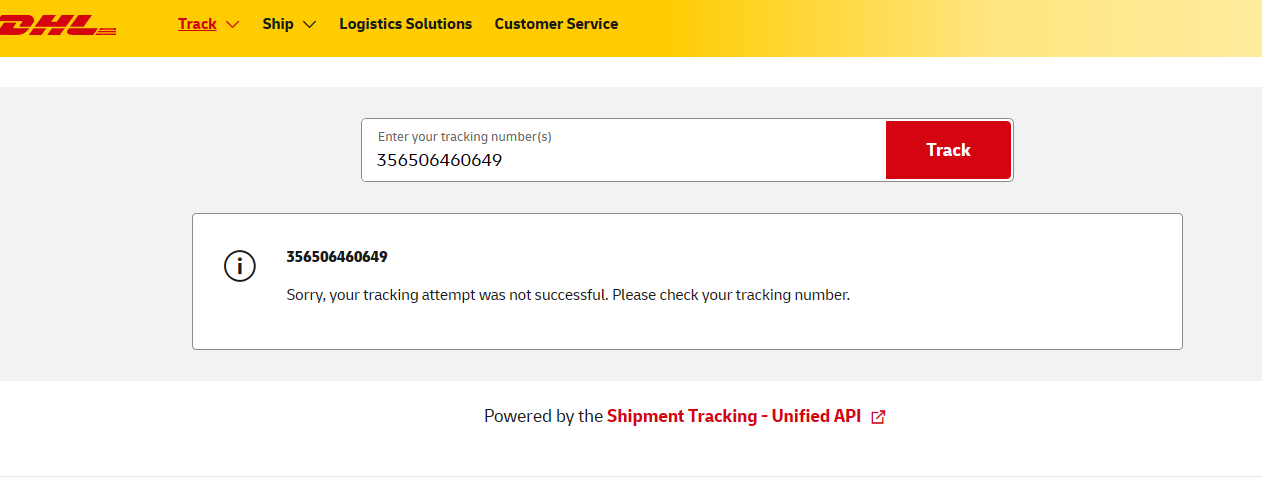1262x486 pixels.
Task: Click the "Enter your tracking number(s)" label
Action: 464,137
